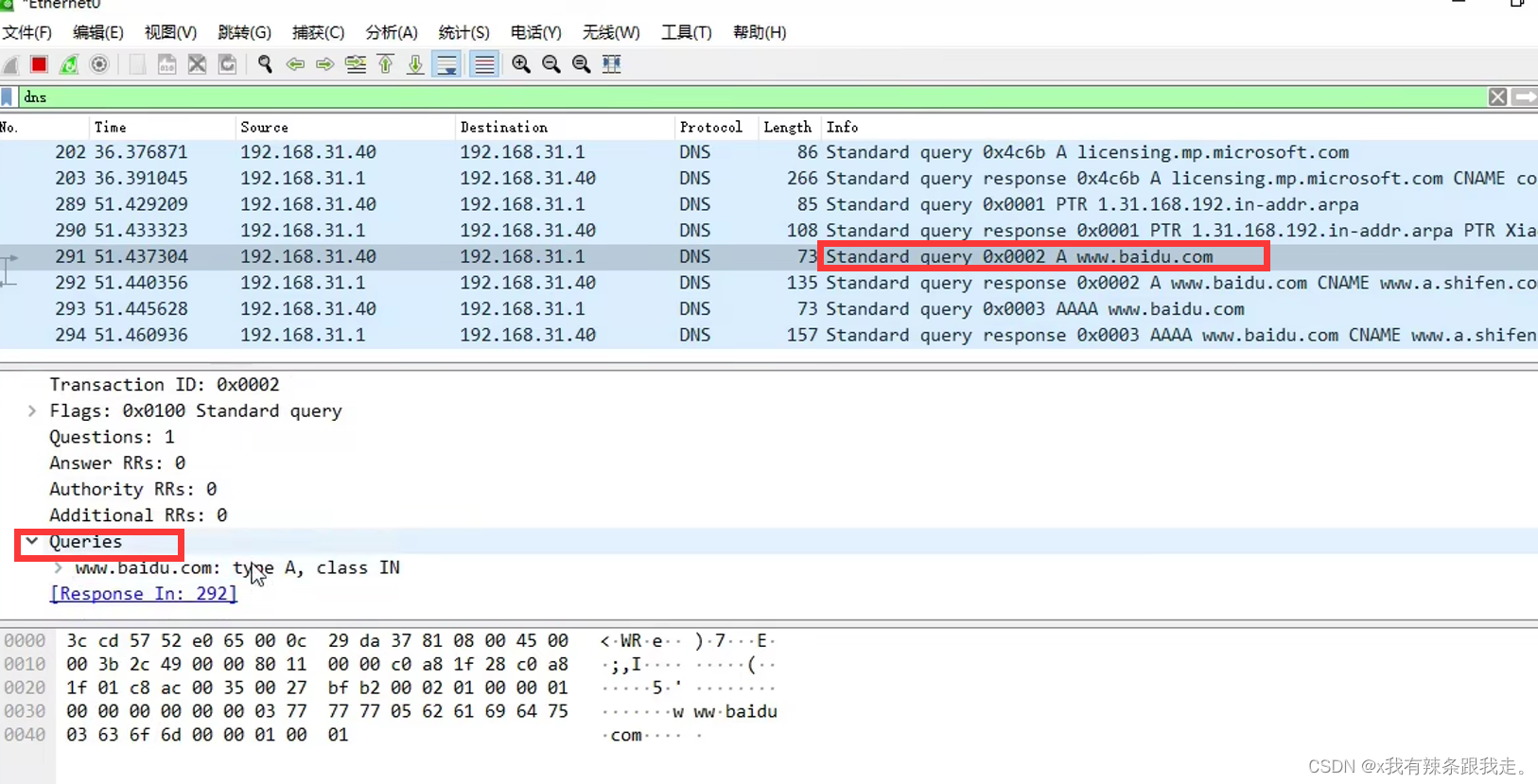Reload the capture file icon

pos(228,64)
